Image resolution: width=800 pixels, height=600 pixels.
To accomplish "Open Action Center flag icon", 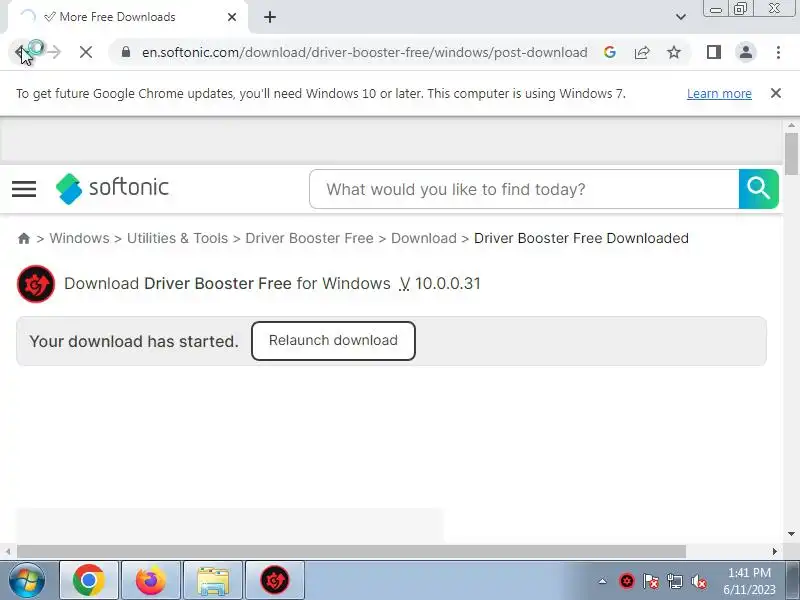I will [x=651, y=581].
